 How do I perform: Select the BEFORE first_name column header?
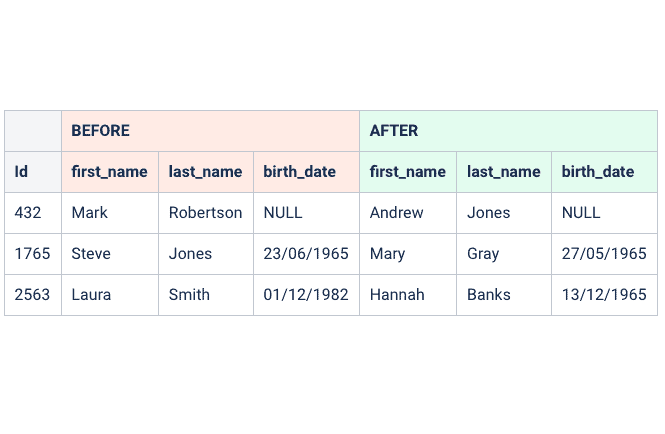click(x=110, y=172)
